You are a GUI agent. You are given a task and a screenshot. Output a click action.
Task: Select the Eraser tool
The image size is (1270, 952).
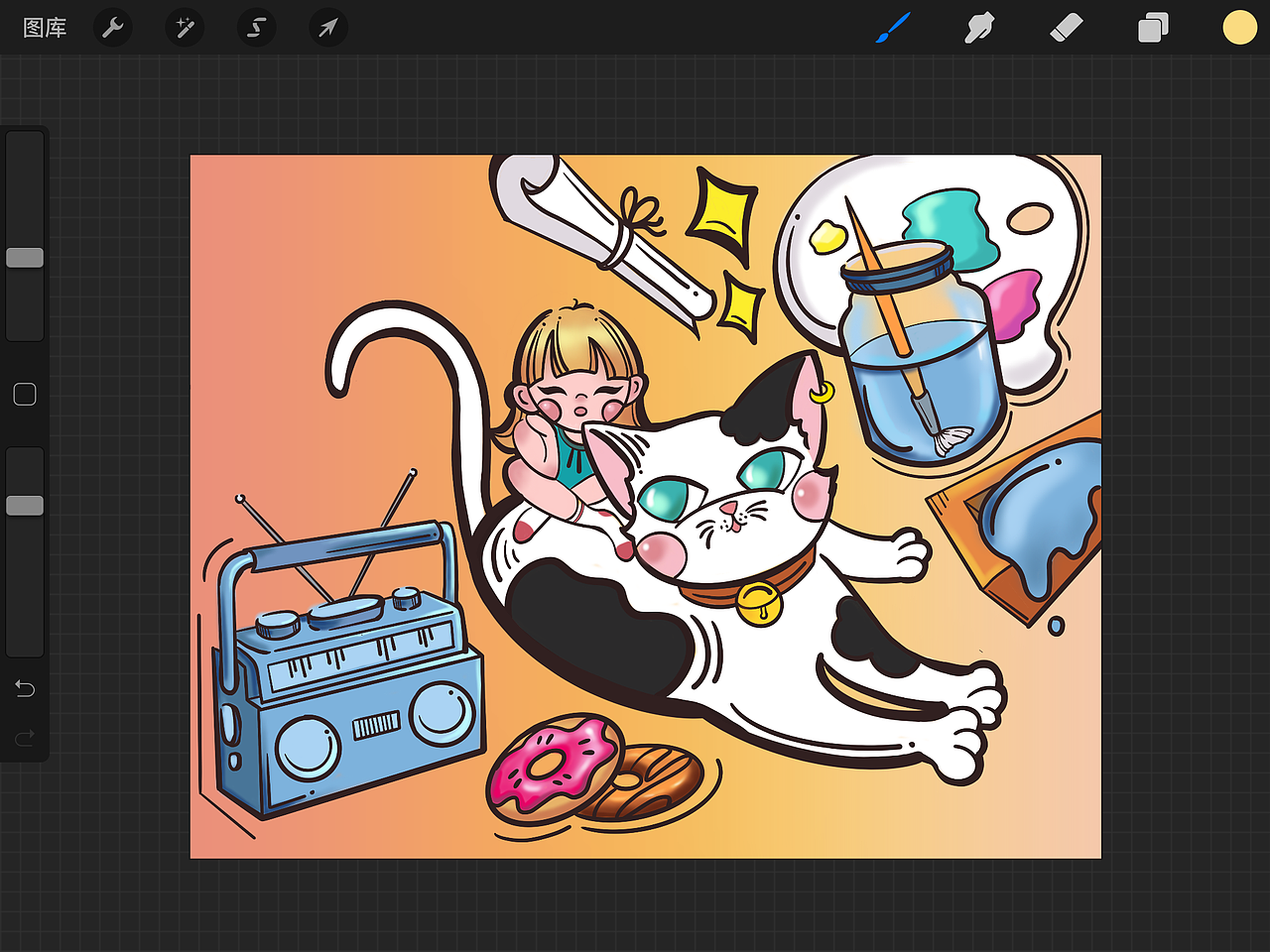coord(1066,28)
